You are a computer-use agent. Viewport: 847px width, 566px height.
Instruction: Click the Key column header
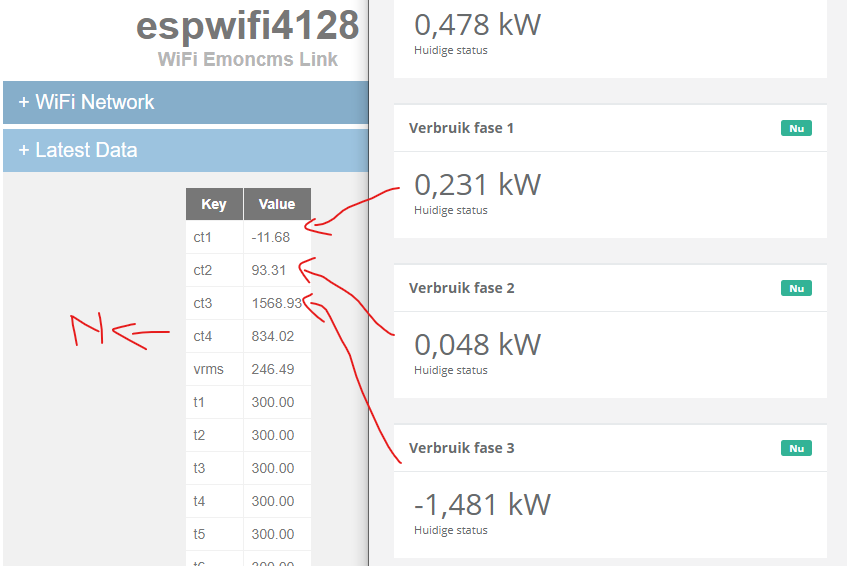tap(214, 204)
